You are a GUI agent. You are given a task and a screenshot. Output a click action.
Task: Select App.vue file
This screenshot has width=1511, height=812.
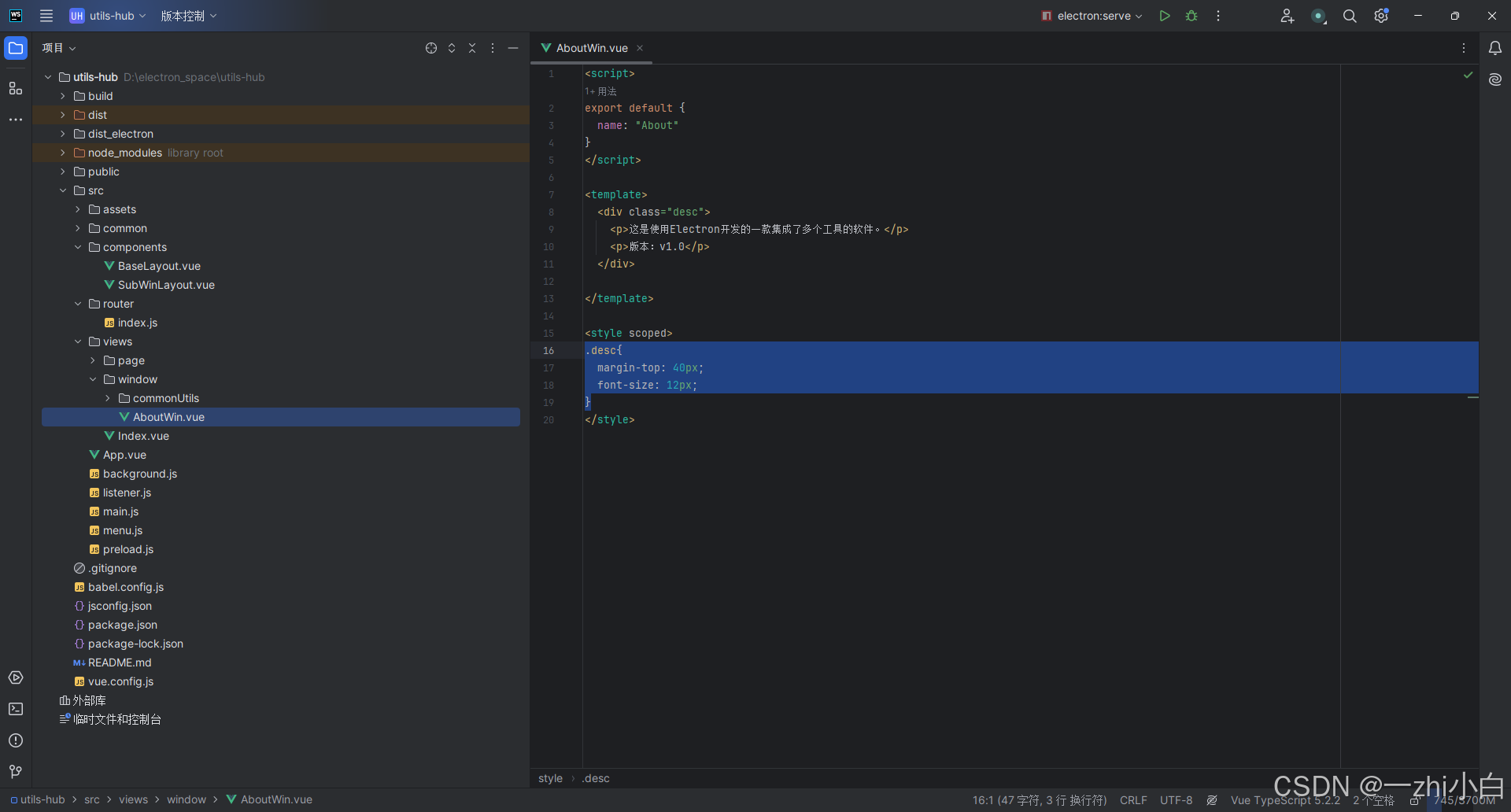[x=124, y=455]
